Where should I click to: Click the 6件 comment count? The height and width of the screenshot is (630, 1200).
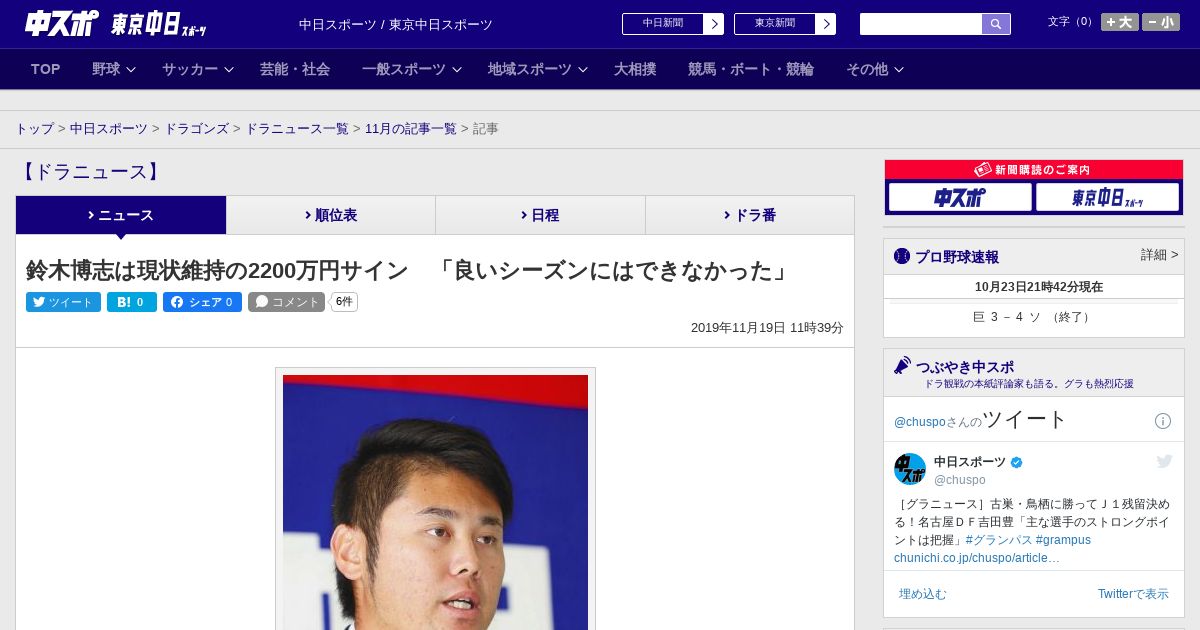point(344,302)
